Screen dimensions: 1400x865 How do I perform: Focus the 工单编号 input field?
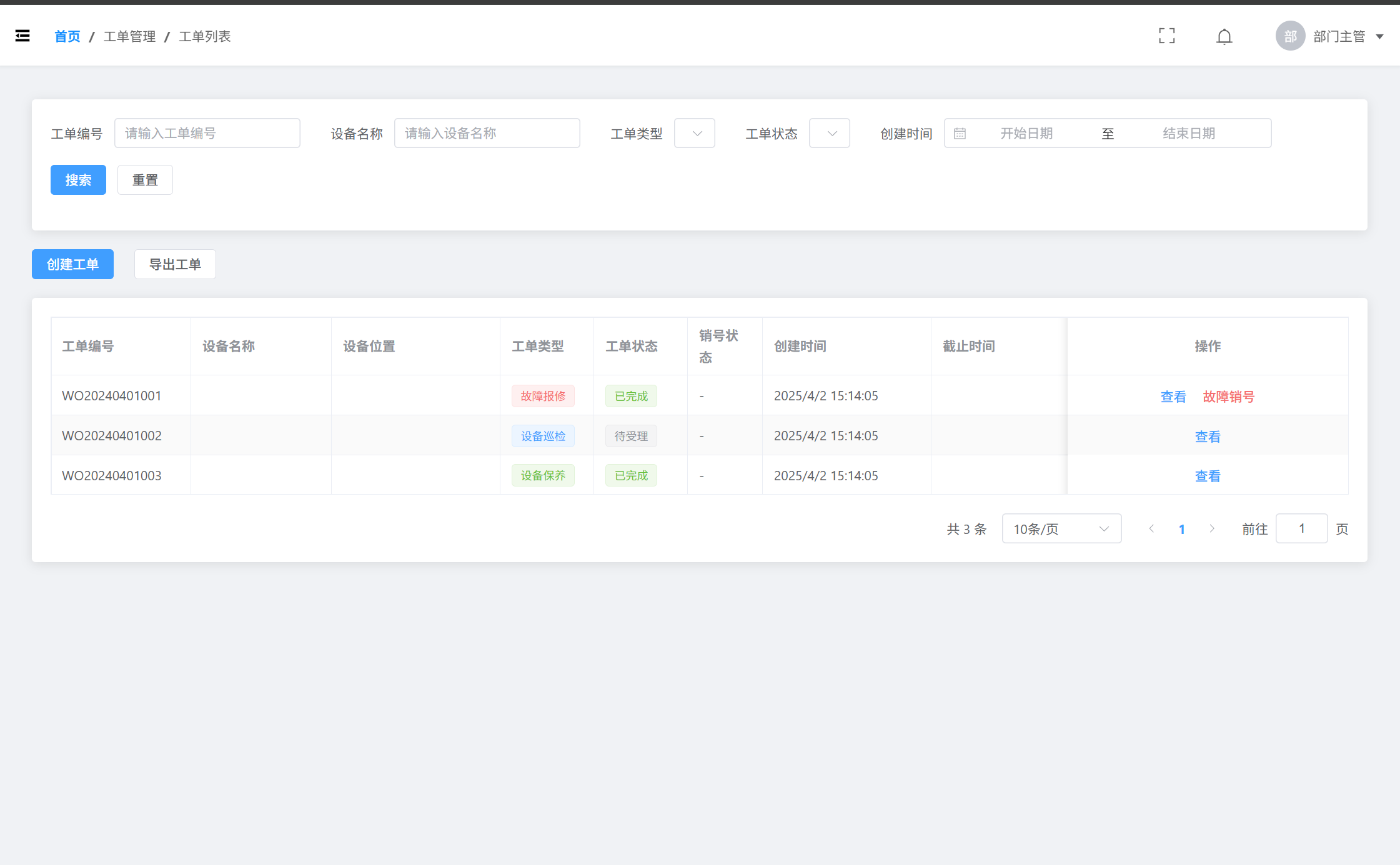[x=207, y=133]
